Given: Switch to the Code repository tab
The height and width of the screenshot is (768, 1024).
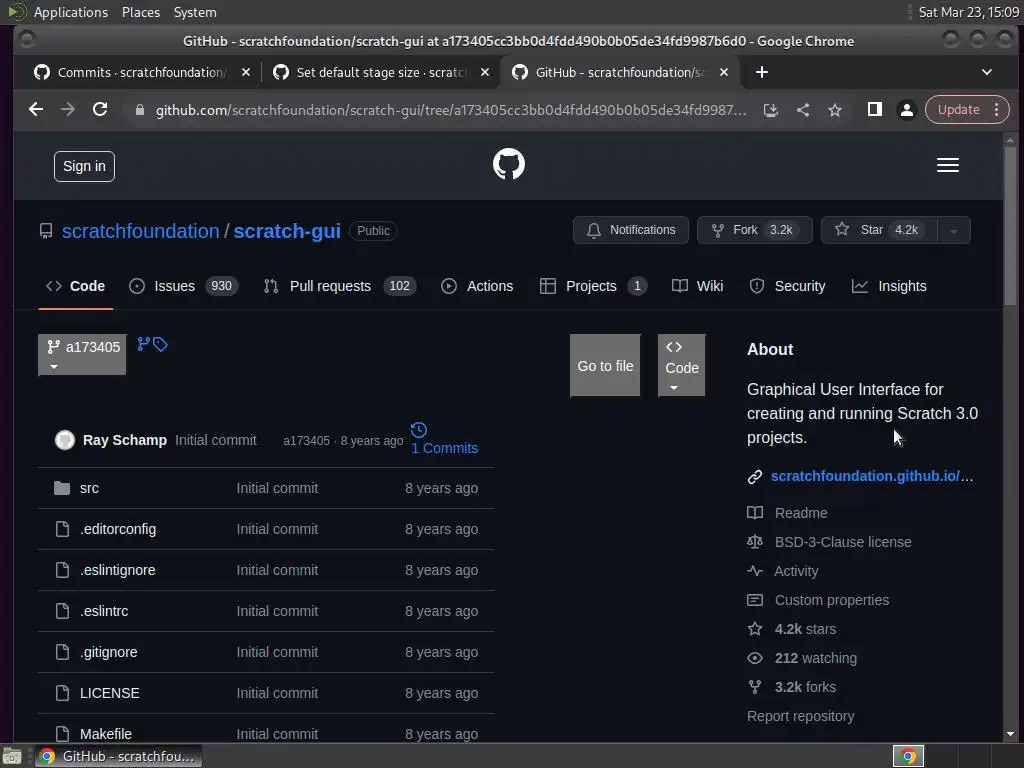Looking at the screenshot, I should tap(75, 286).
